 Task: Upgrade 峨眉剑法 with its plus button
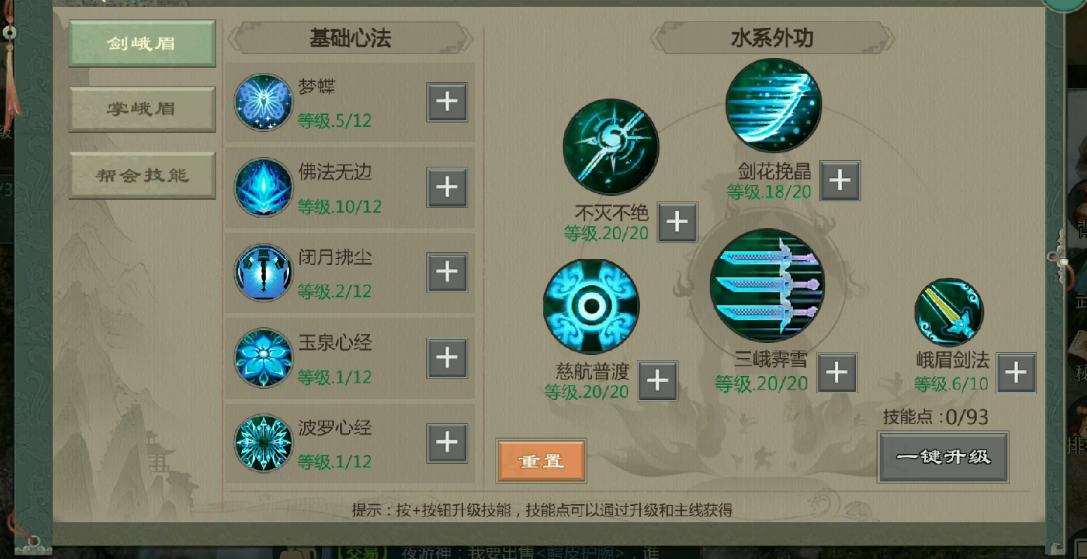pyautogui.click(x=1016, y=372)
